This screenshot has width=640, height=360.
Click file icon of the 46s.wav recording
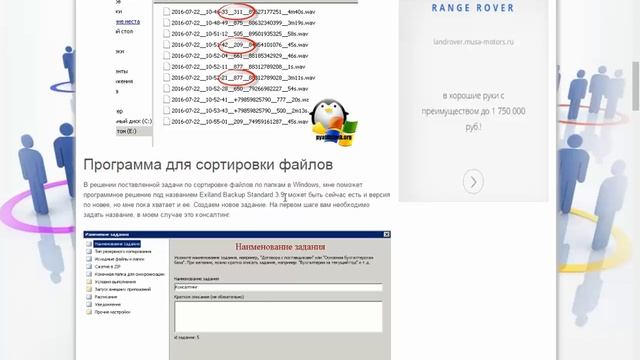tap(166, 56)
